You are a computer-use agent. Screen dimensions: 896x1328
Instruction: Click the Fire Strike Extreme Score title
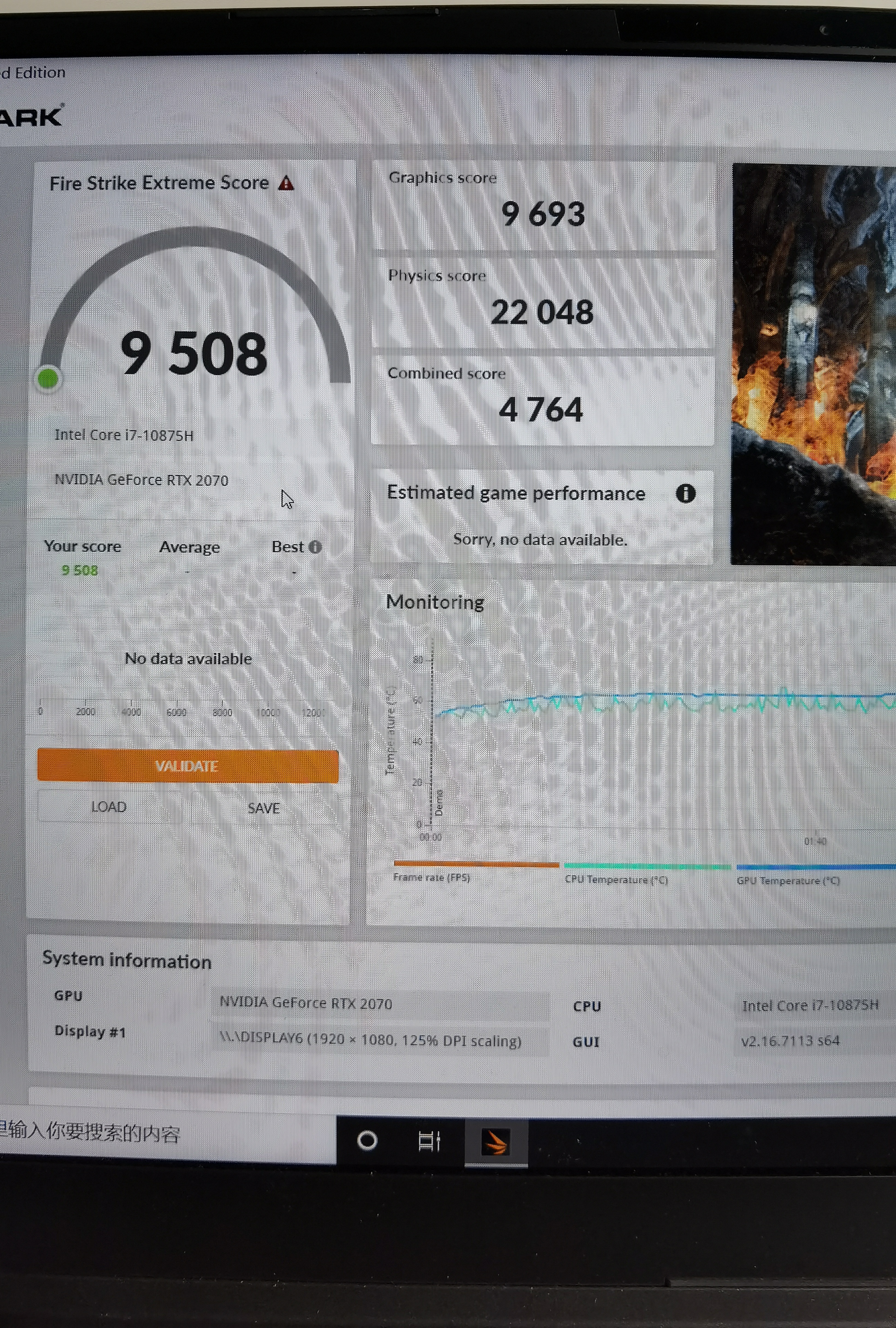(x=159, y=183)
